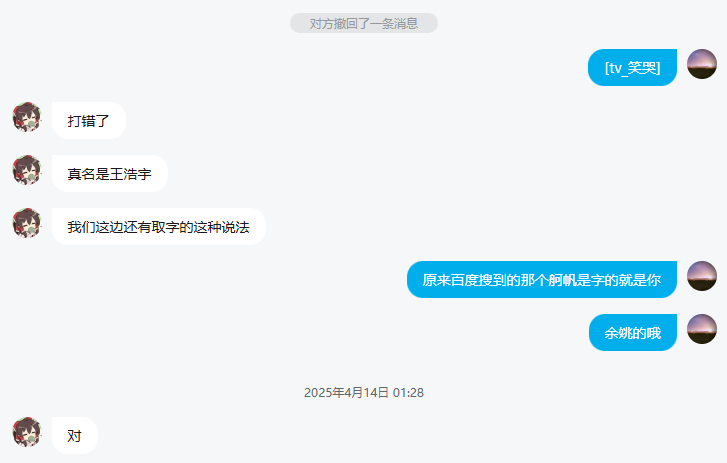Viewport: 727px width, 463px height.
Task: Click the 01:28 time in the timestamp
Action: [x=408, y=393]
